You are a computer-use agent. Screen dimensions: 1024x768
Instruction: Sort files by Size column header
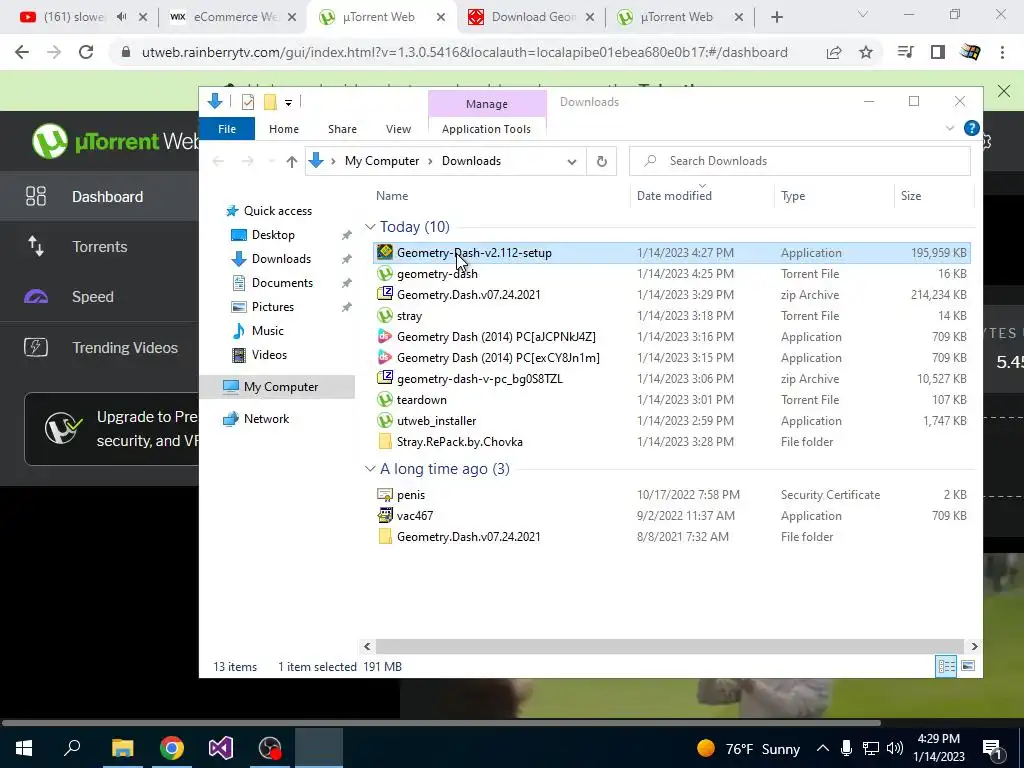pyautogui.click(x=910, y=195)
